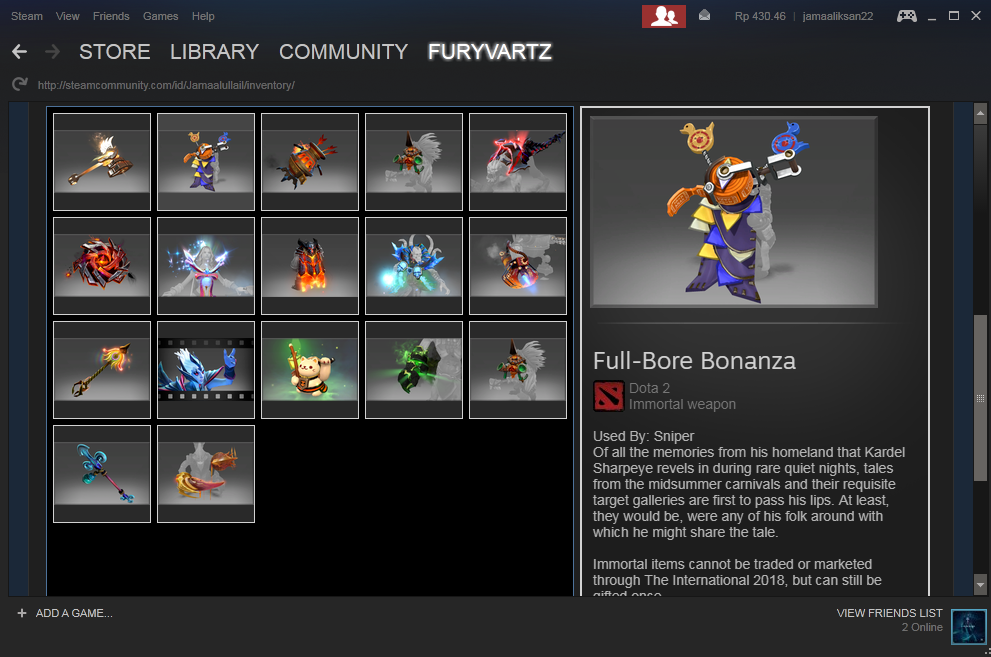991x657 pixels.
Task: Open the COMMUNITY tab
Action: coord(343,52)
